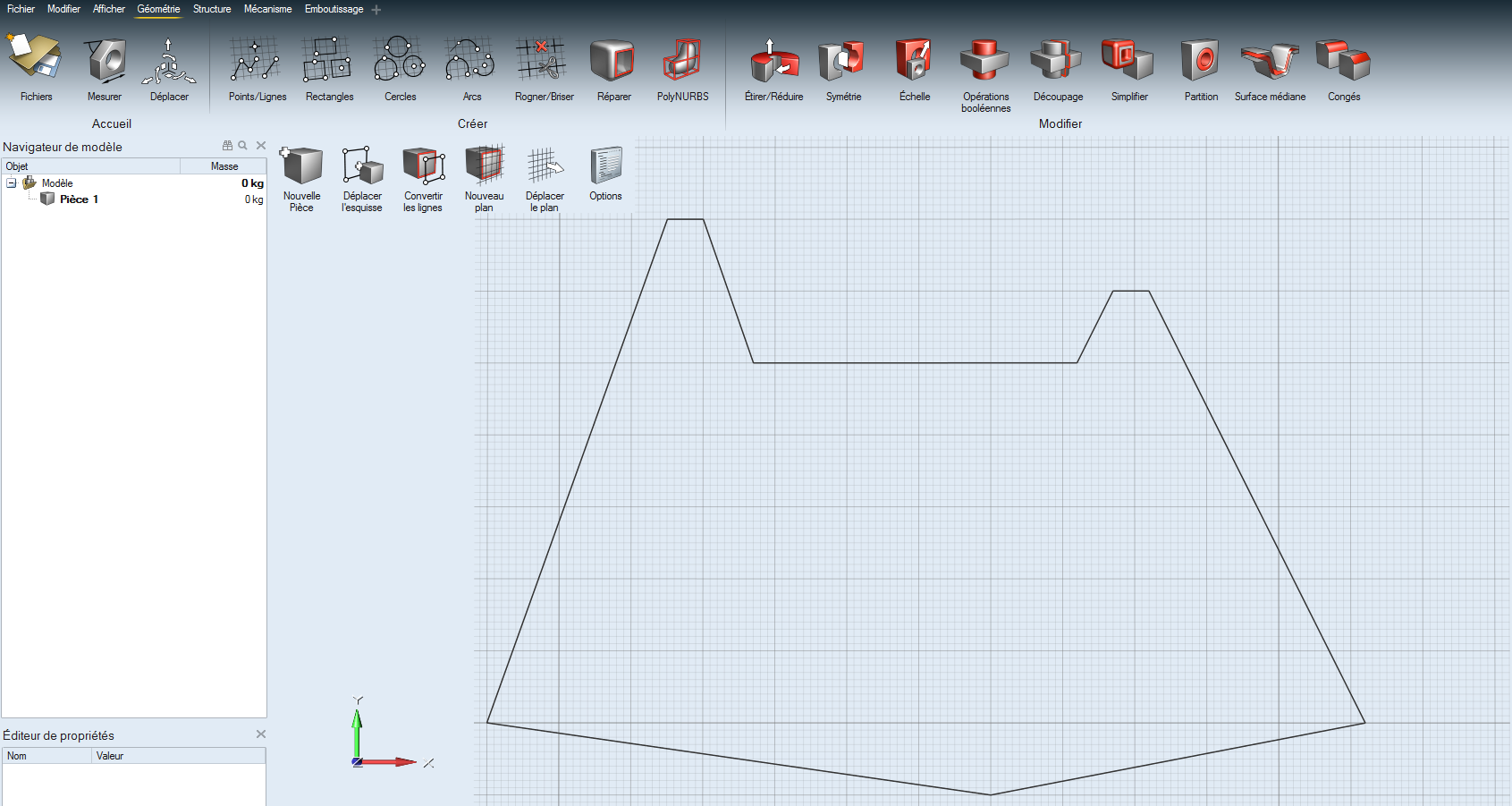Image resolution: width=1512 pixels, height=806 pixels.
Task: Select the Mesurer tool
Action: pyautogui.click(x=106, y=59)
